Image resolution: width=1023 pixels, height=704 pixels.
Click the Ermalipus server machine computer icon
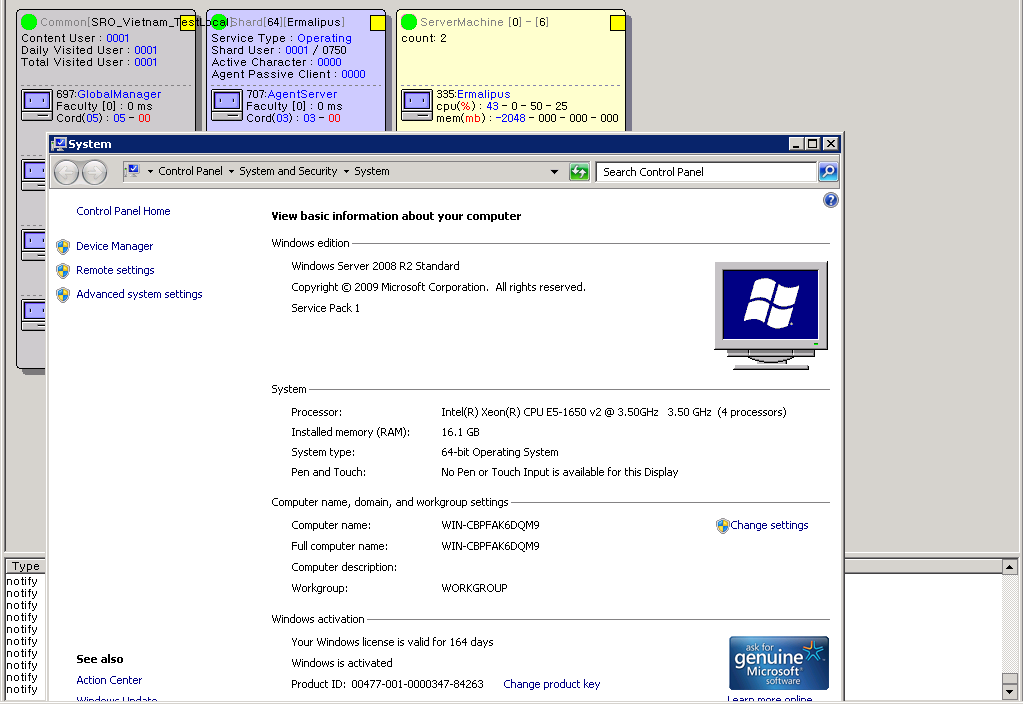[x=417, y=106]
